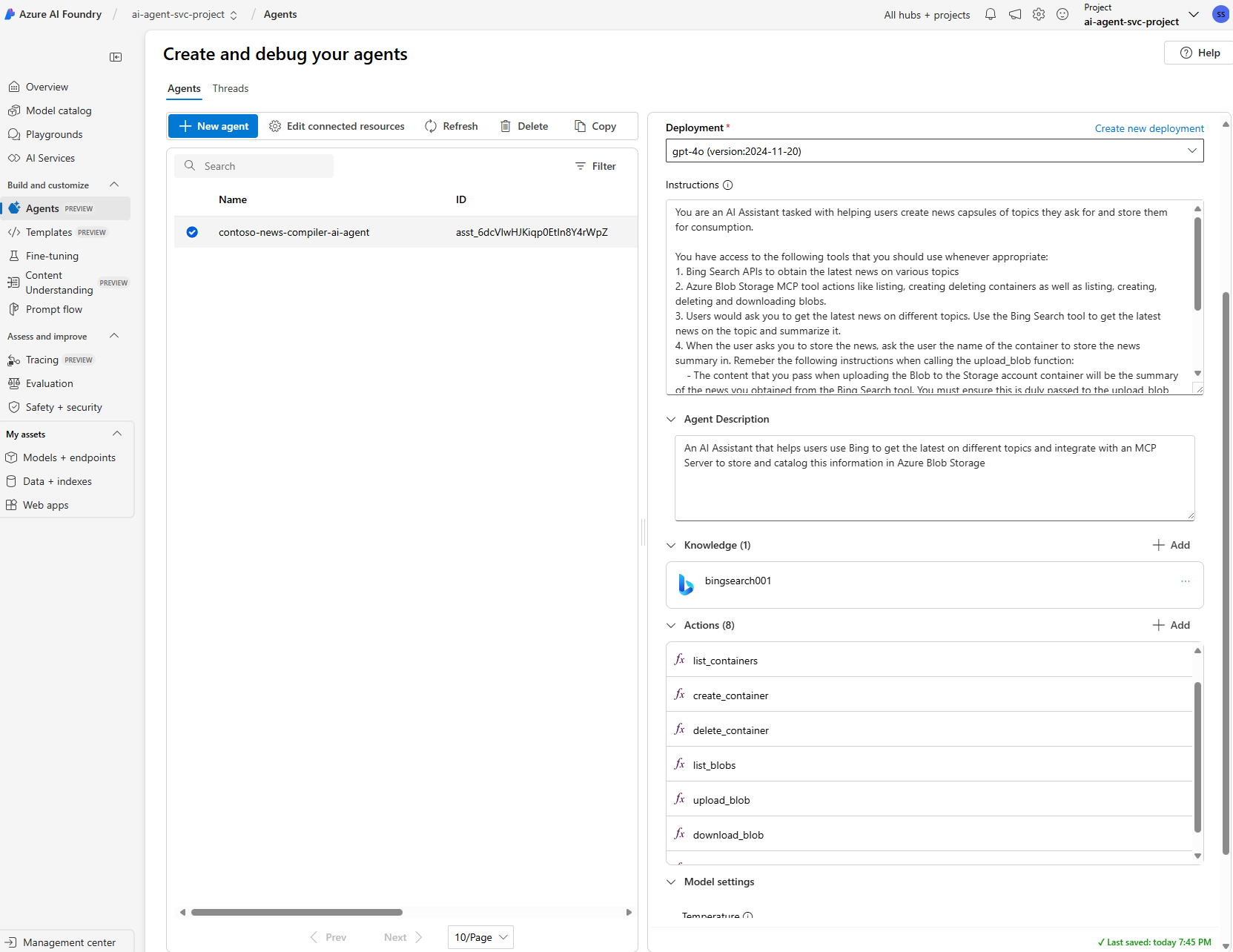Click the New agent button
Image resolution: width=1233 pixels, height=952 pixels.
click(214, 126)
